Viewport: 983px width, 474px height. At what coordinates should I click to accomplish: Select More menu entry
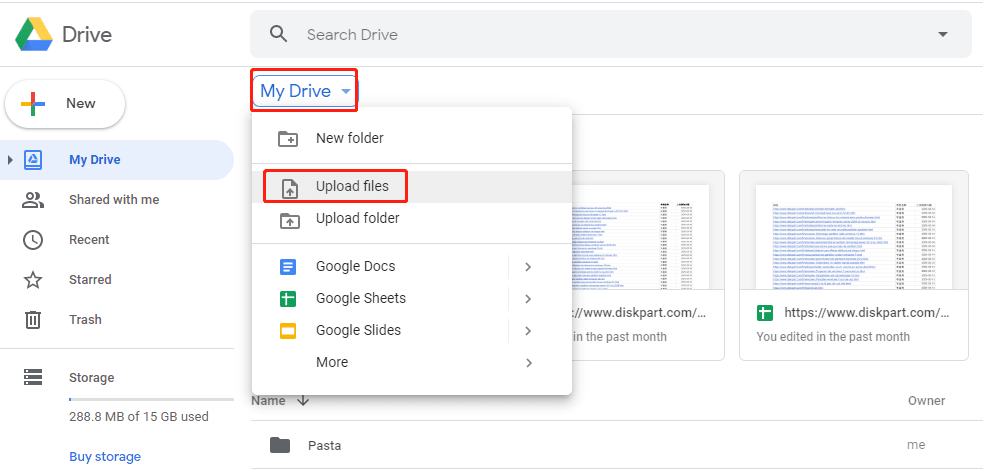tap(412, 362)
